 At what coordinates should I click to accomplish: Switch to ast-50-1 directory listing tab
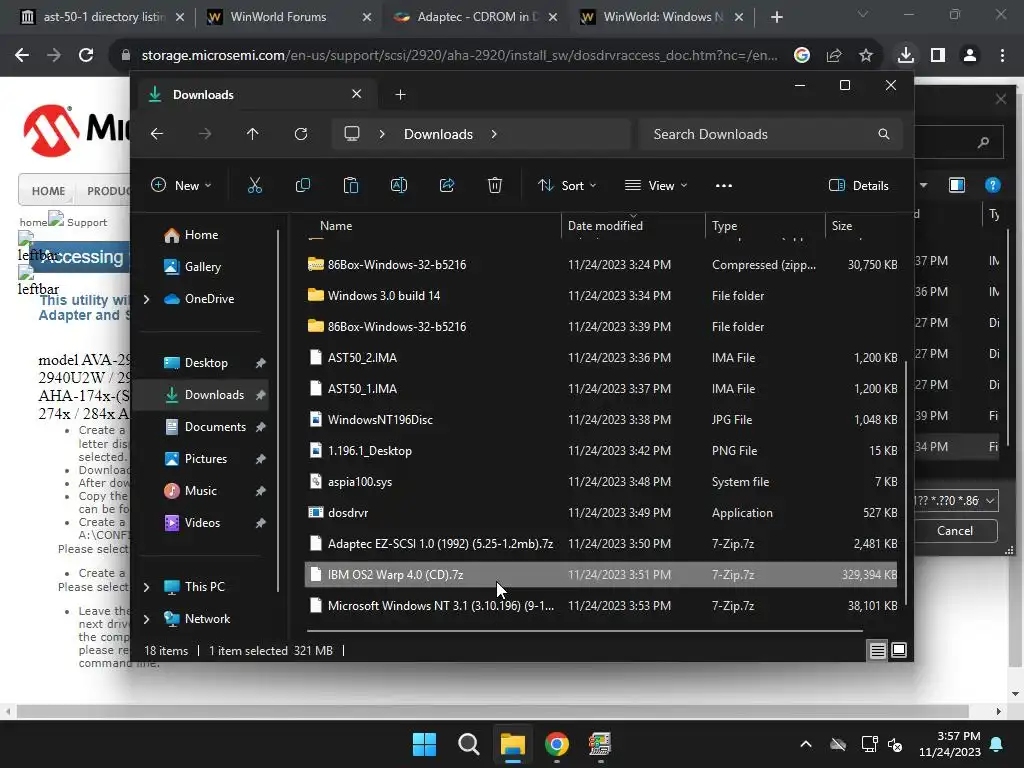click(x=104, y=17)
